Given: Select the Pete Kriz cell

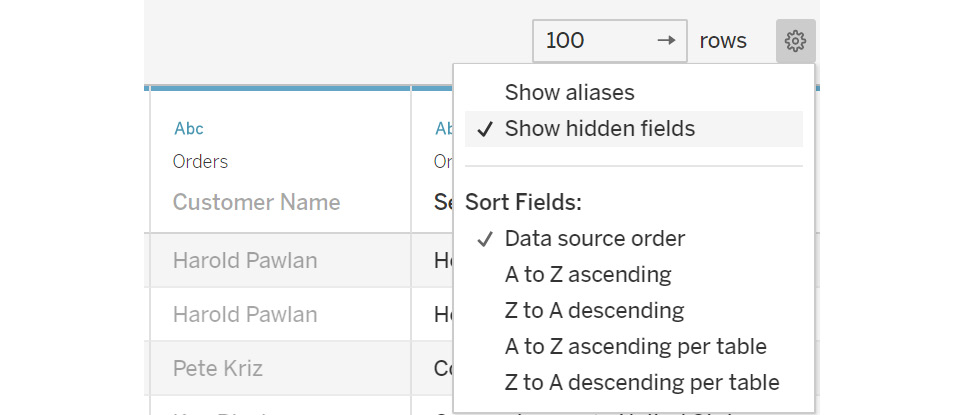Looking at the screenshot, I should (x=280, y=368).
